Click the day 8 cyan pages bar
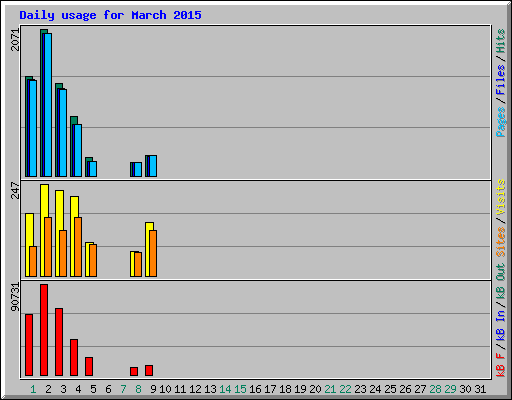This screenshot has height=400, width=512. [x=138, y=170]
